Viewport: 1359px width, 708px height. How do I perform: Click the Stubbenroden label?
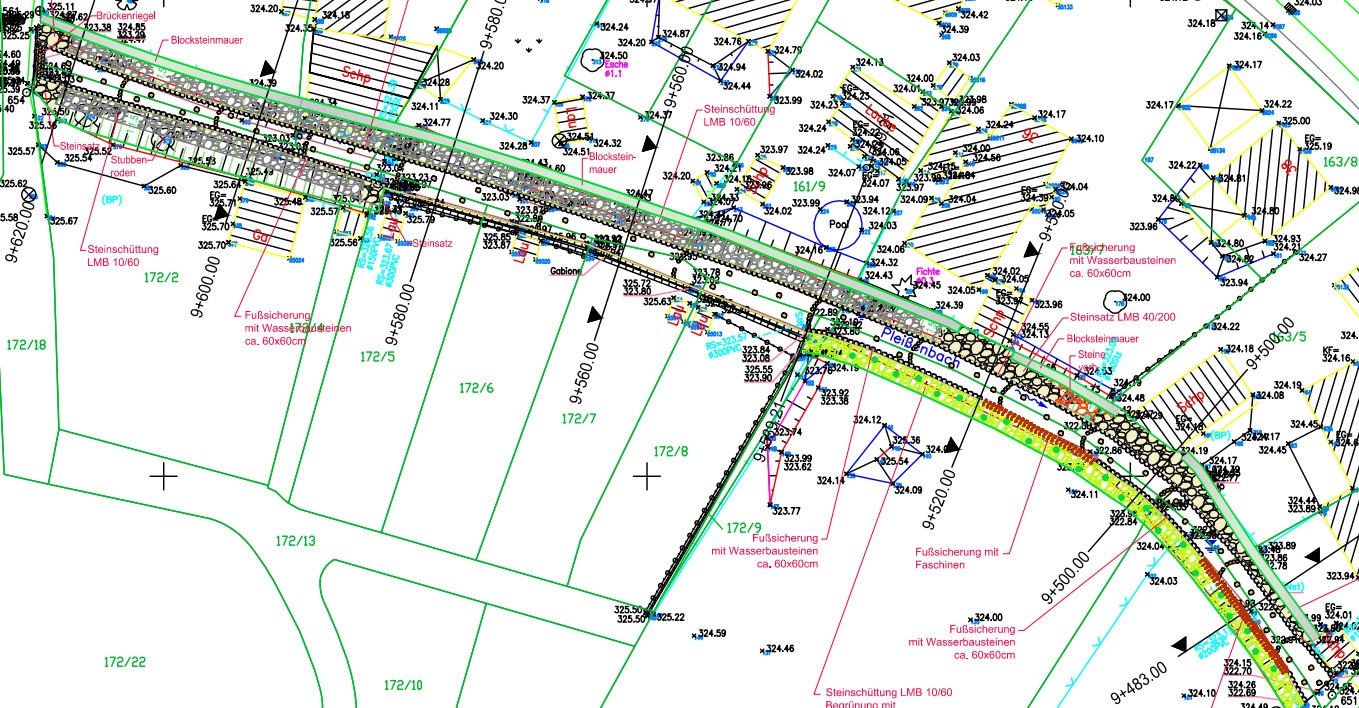131,165
